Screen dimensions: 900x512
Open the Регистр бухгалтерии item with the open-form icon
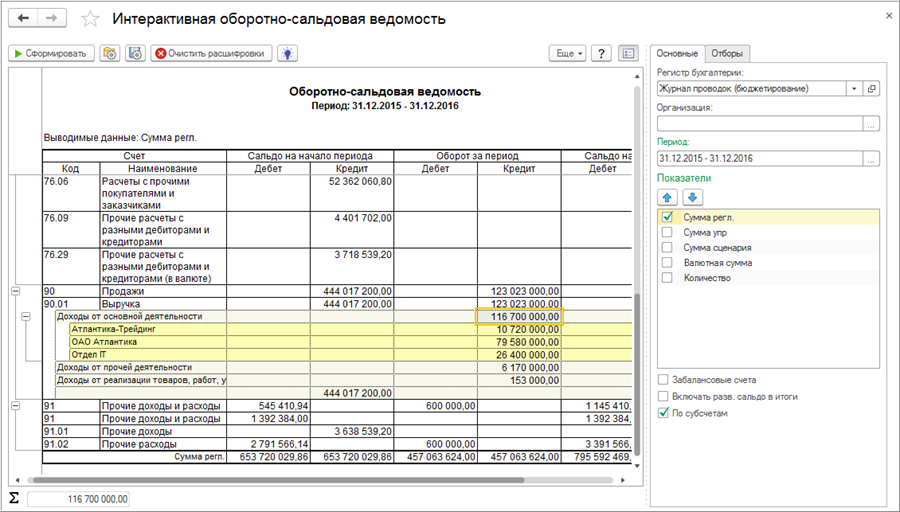[871, 88]
